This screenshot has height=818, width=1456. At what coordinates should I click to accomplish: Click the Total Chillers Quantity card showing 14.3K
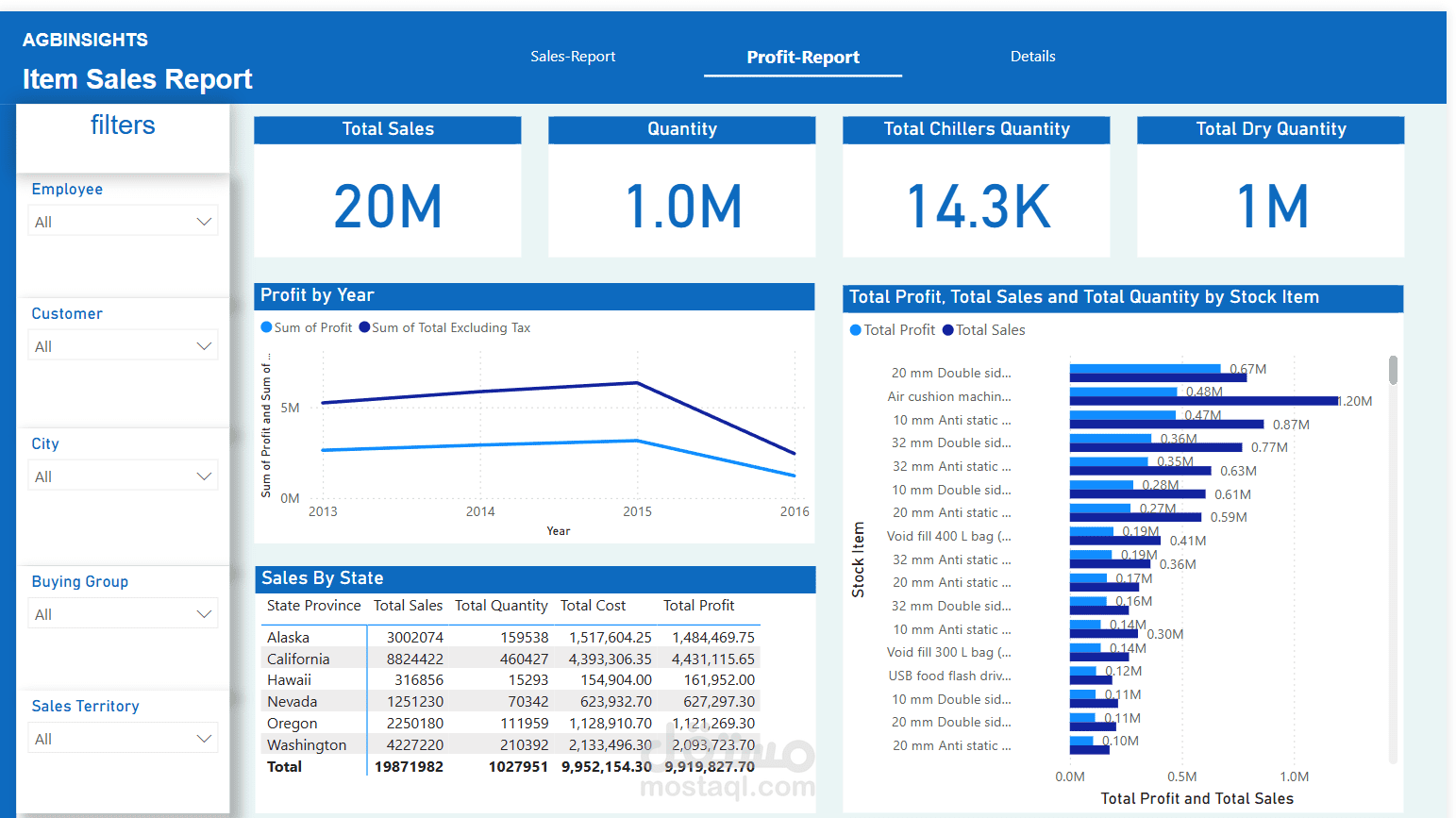(x=977, y=187)
